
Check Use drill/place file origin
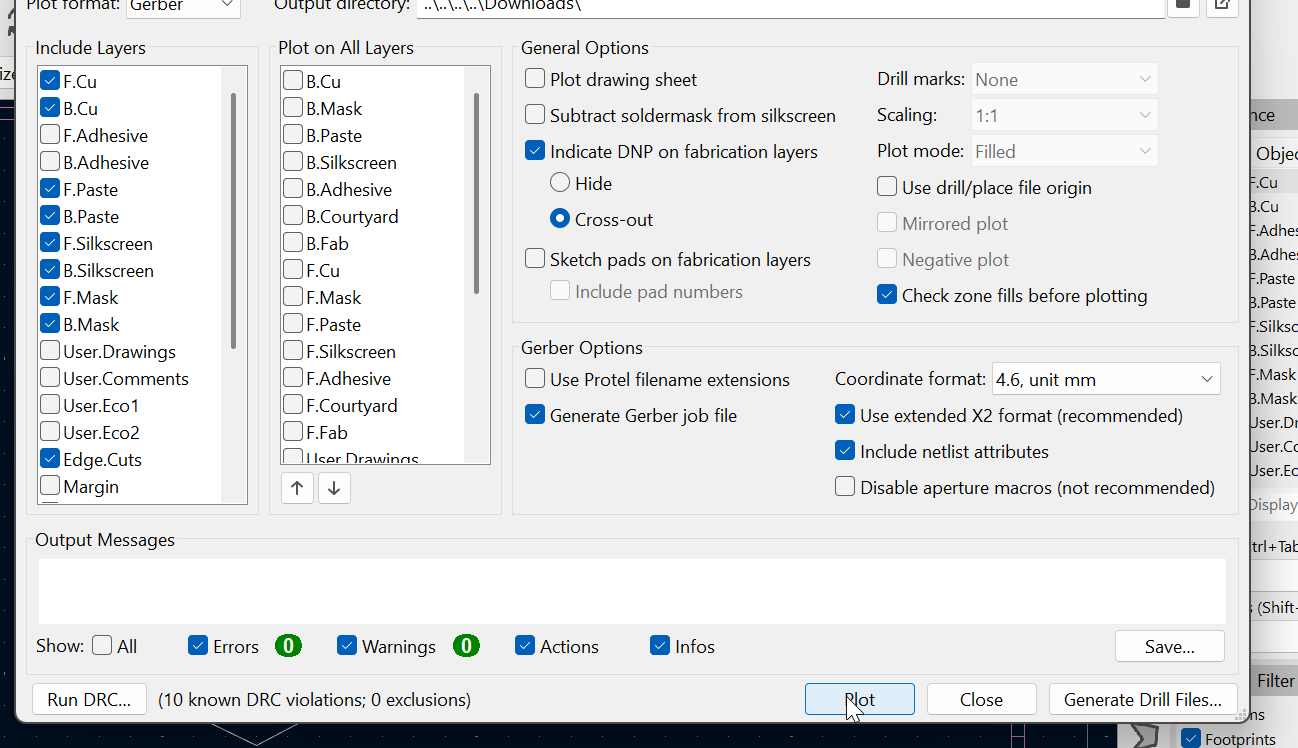887,187
